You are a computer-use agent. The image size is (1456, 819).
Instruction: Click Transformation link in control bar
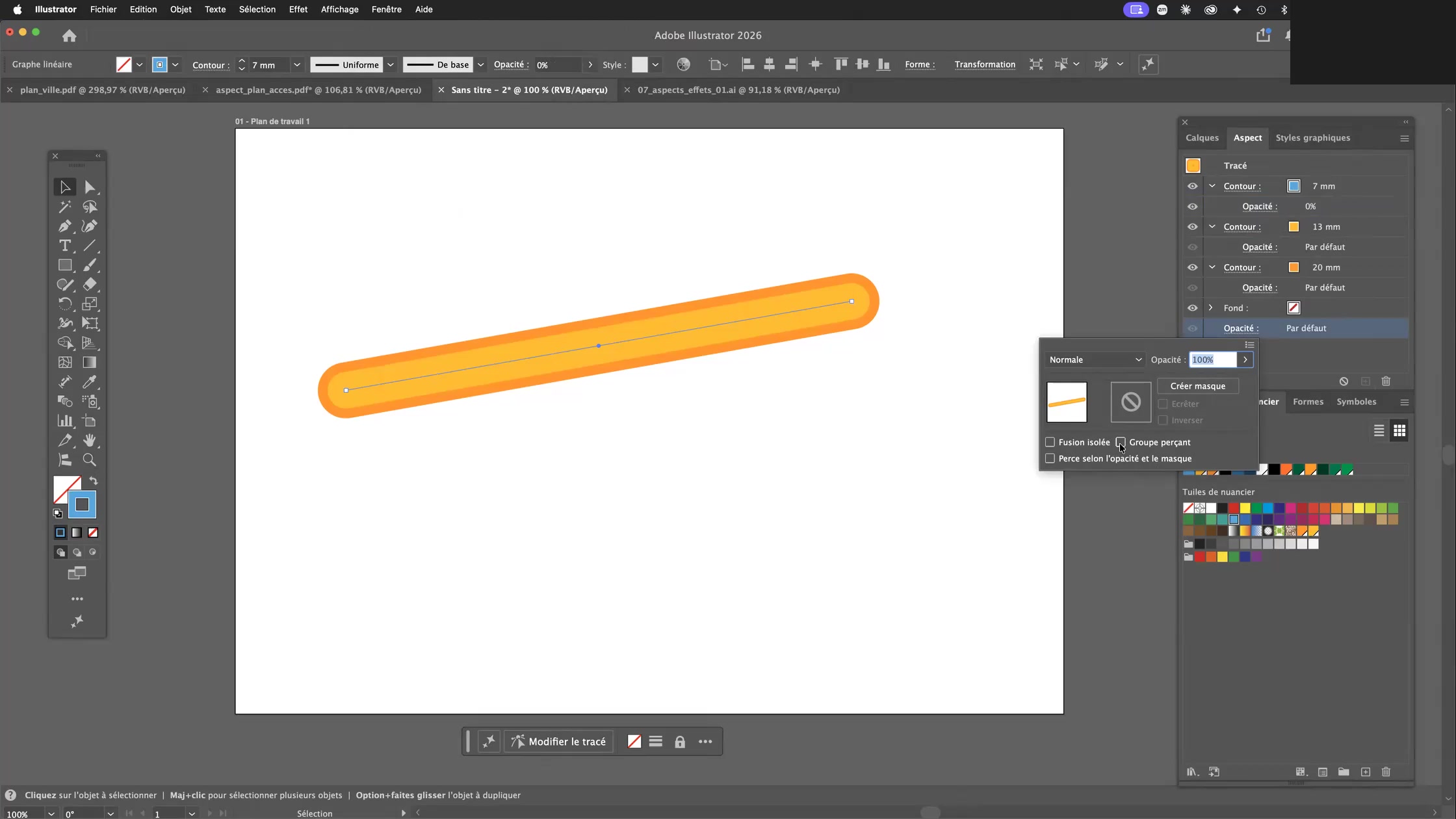985,64
